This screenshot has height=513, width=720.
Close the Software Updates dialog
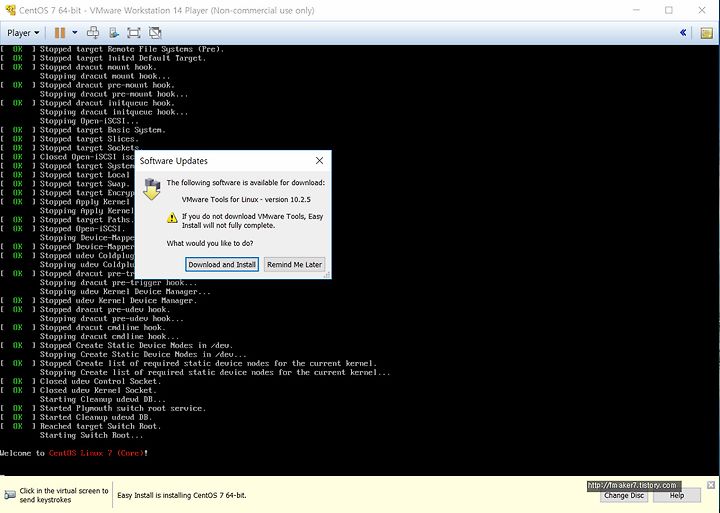(319, 160)
